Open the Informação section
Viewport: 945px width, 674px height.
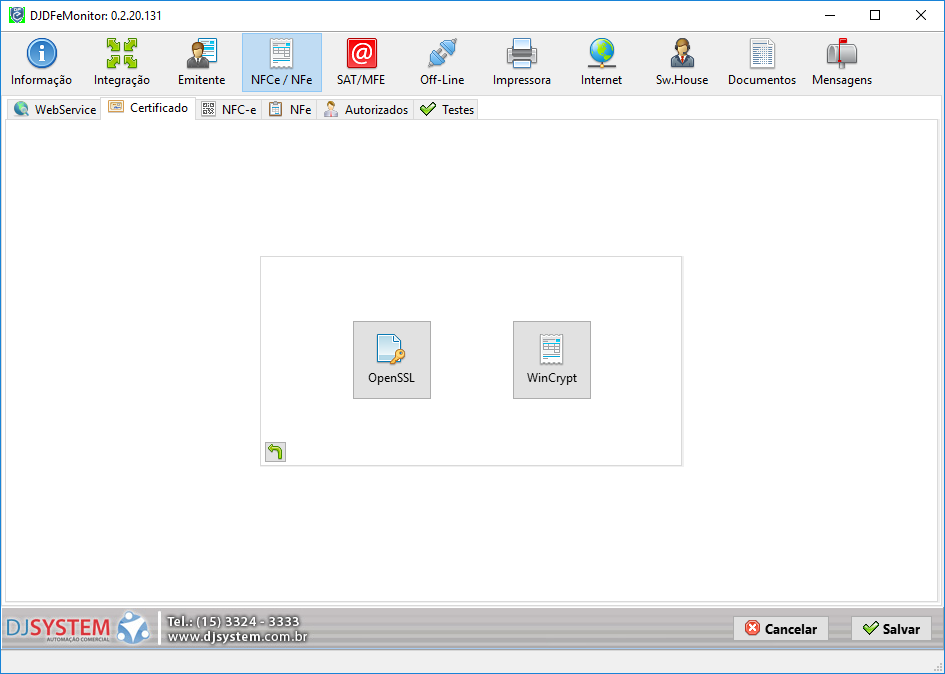[41, 62]
